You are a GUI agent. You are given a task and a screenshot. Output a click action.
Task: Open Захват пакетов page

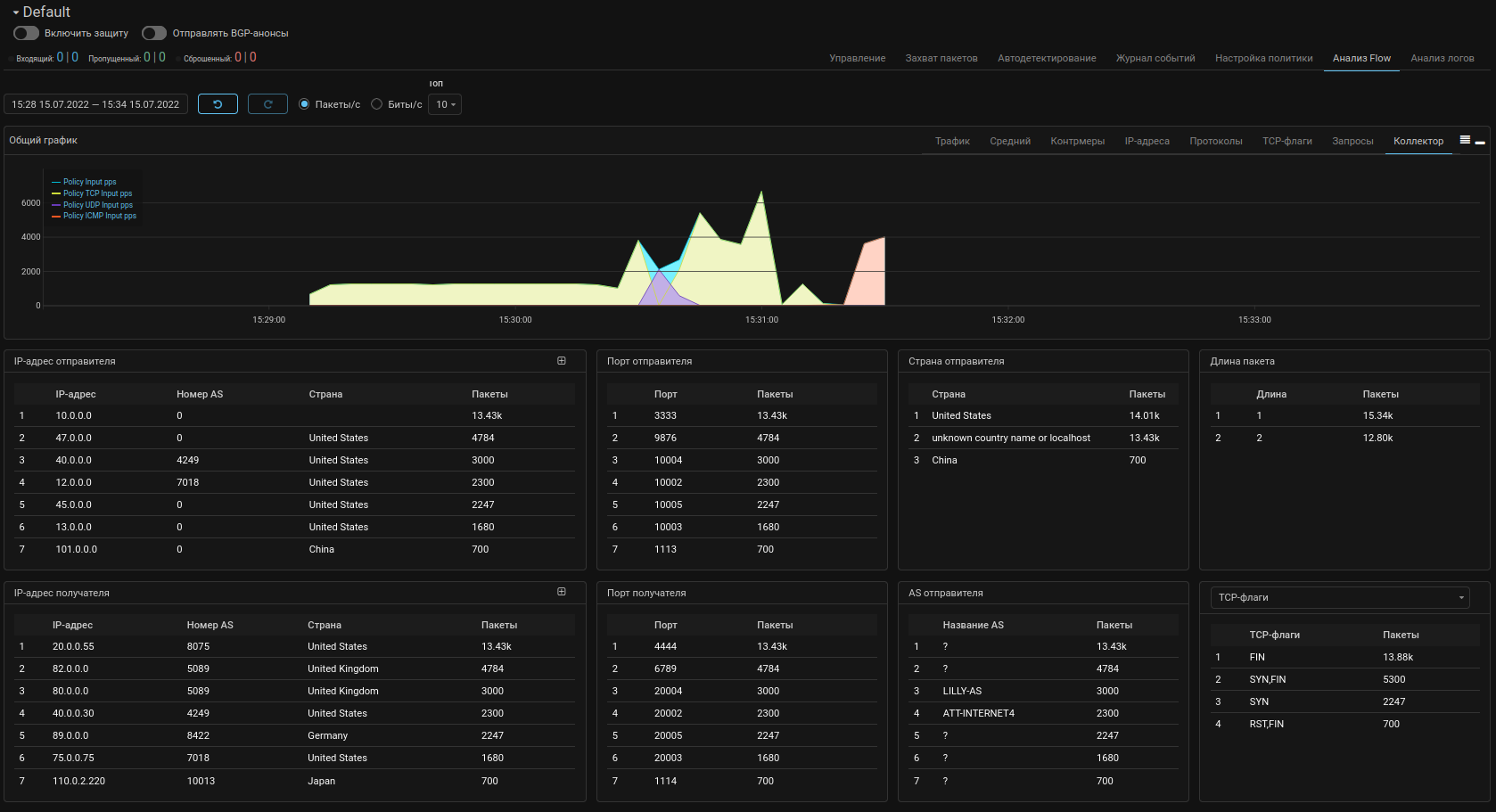[941, 58]
